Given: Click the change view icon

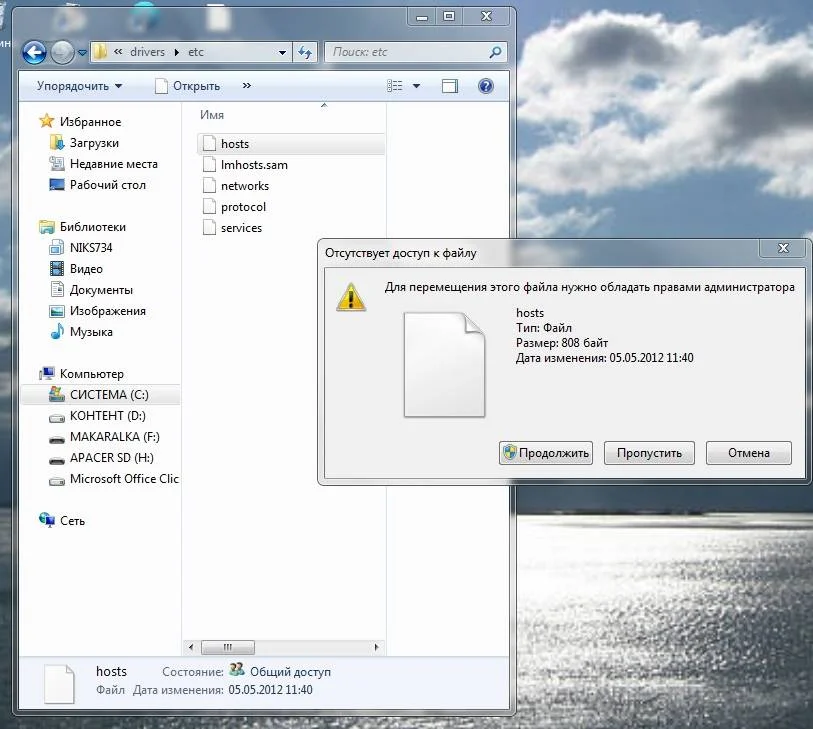Looking at the screenshot, I should coord(396,86).
